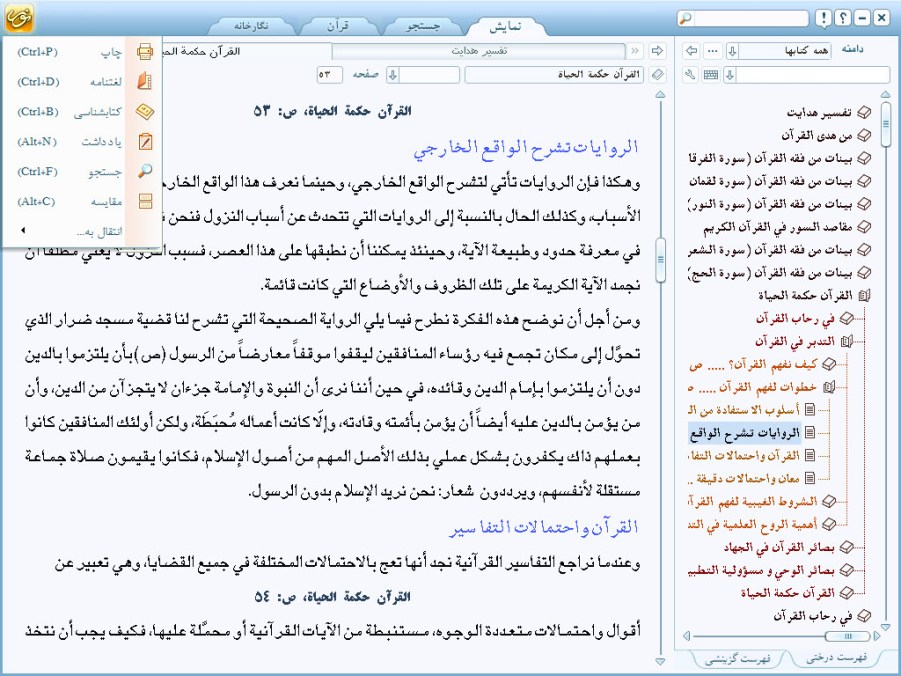Screen dimensions: 901x676
Task: Switch to the جستجو top tab
Action: [x=423, y=26]
